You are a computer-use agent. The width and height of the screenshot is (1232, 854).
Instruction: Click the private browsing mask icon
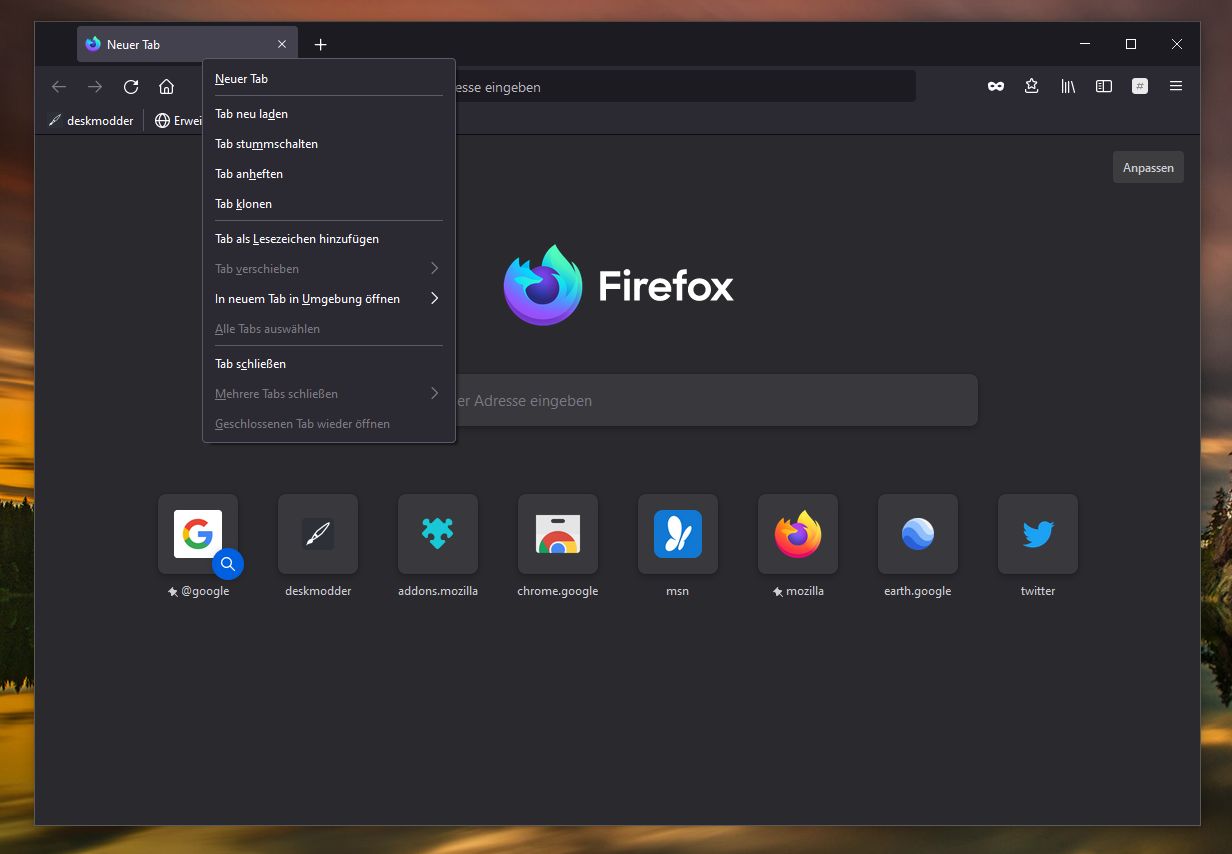pyautogui.click(x=996, y=87)
